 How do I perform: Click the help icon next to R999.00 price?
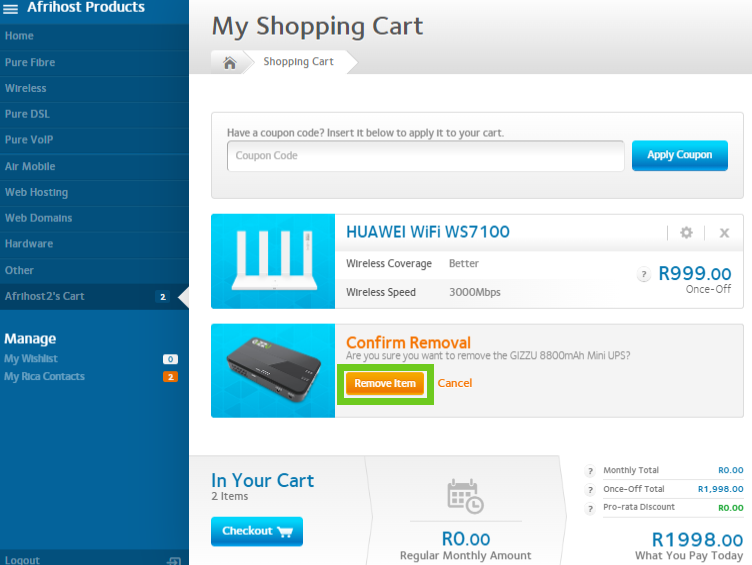pos(645,274)
